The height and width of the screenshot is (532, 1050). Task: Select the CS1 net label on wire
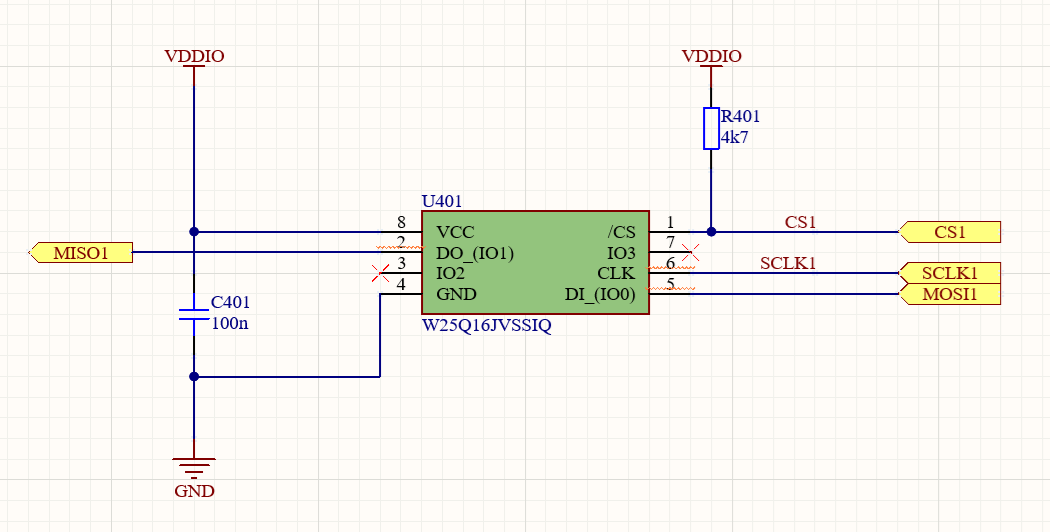pos(800,222)
